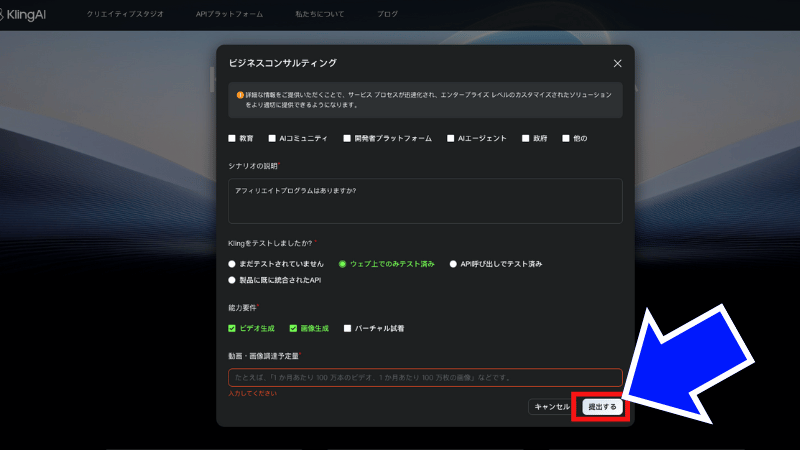Check the 教育 checkbox
Viewport: 800px width, 450px height.
tap(232, 138)
